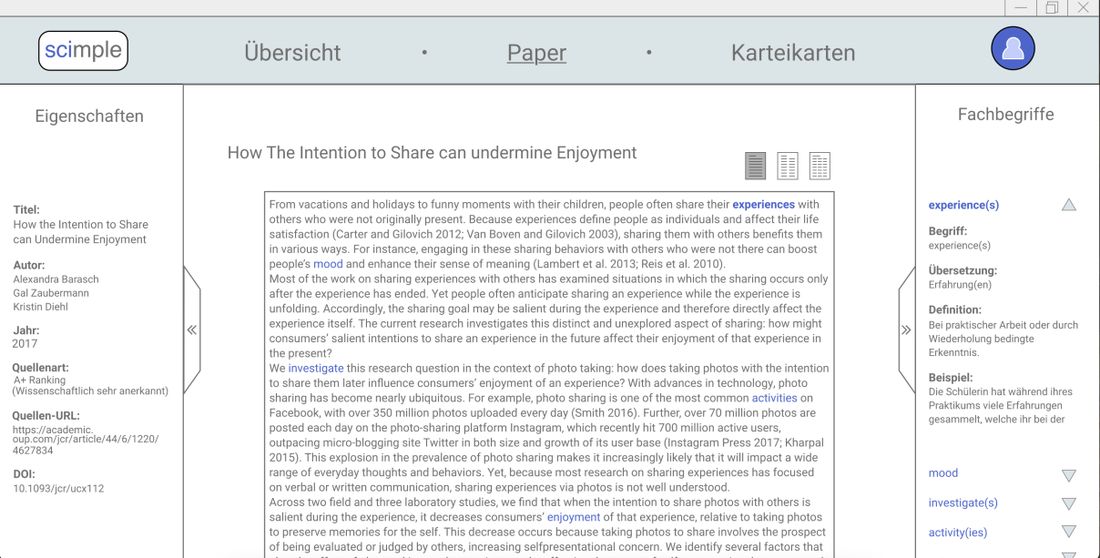
Task: Click highlighted word 'investigate' in paper text
Action: 316,368
